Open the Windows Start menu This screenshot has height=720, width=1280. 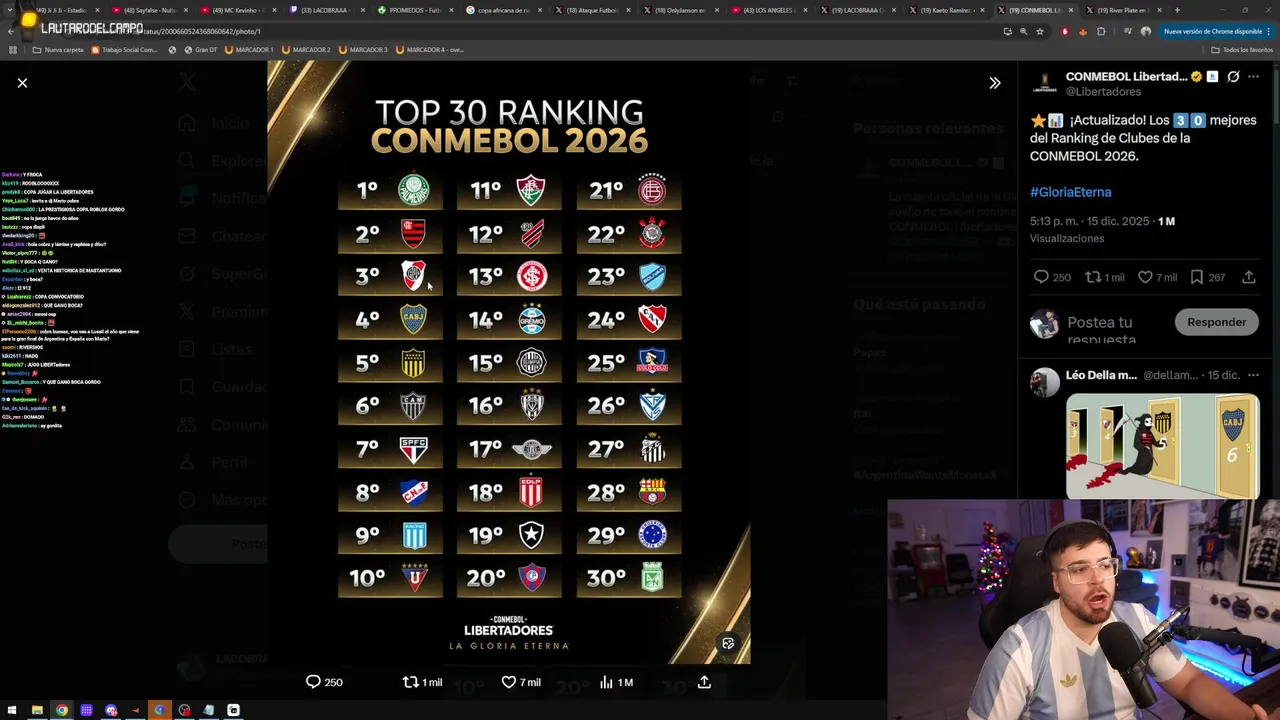coord(12,710)
